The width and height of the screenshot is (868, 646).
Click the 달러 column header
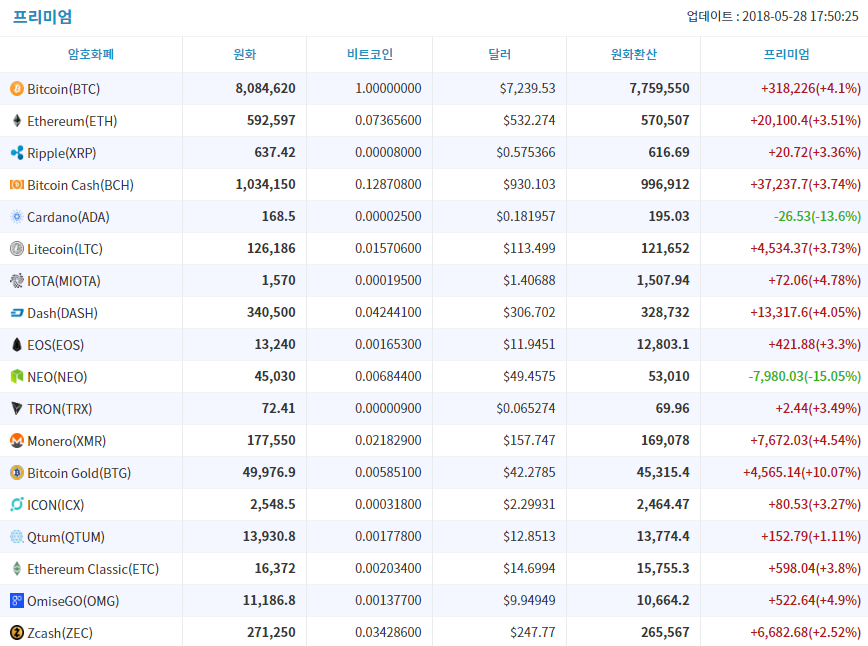click(x=499, y=54)
